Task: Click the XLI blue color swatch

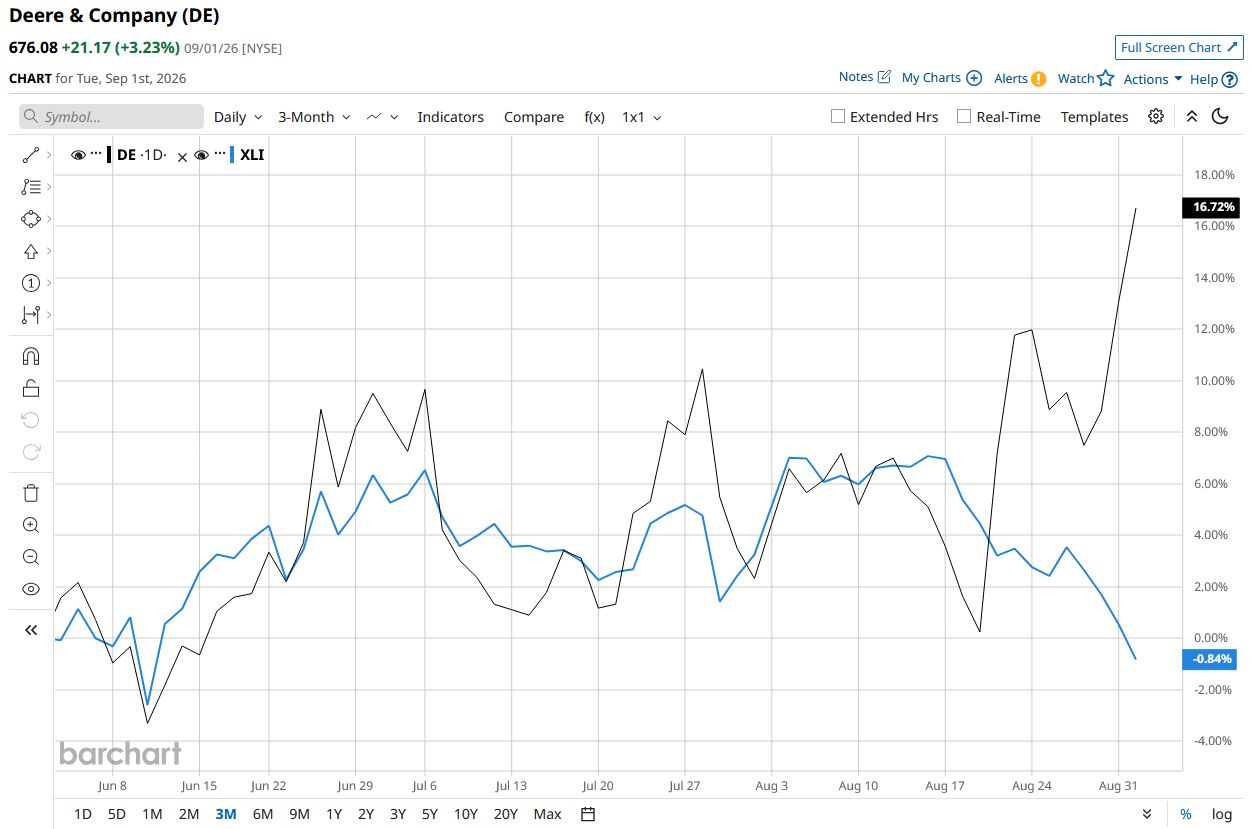Action: point(232,155)
